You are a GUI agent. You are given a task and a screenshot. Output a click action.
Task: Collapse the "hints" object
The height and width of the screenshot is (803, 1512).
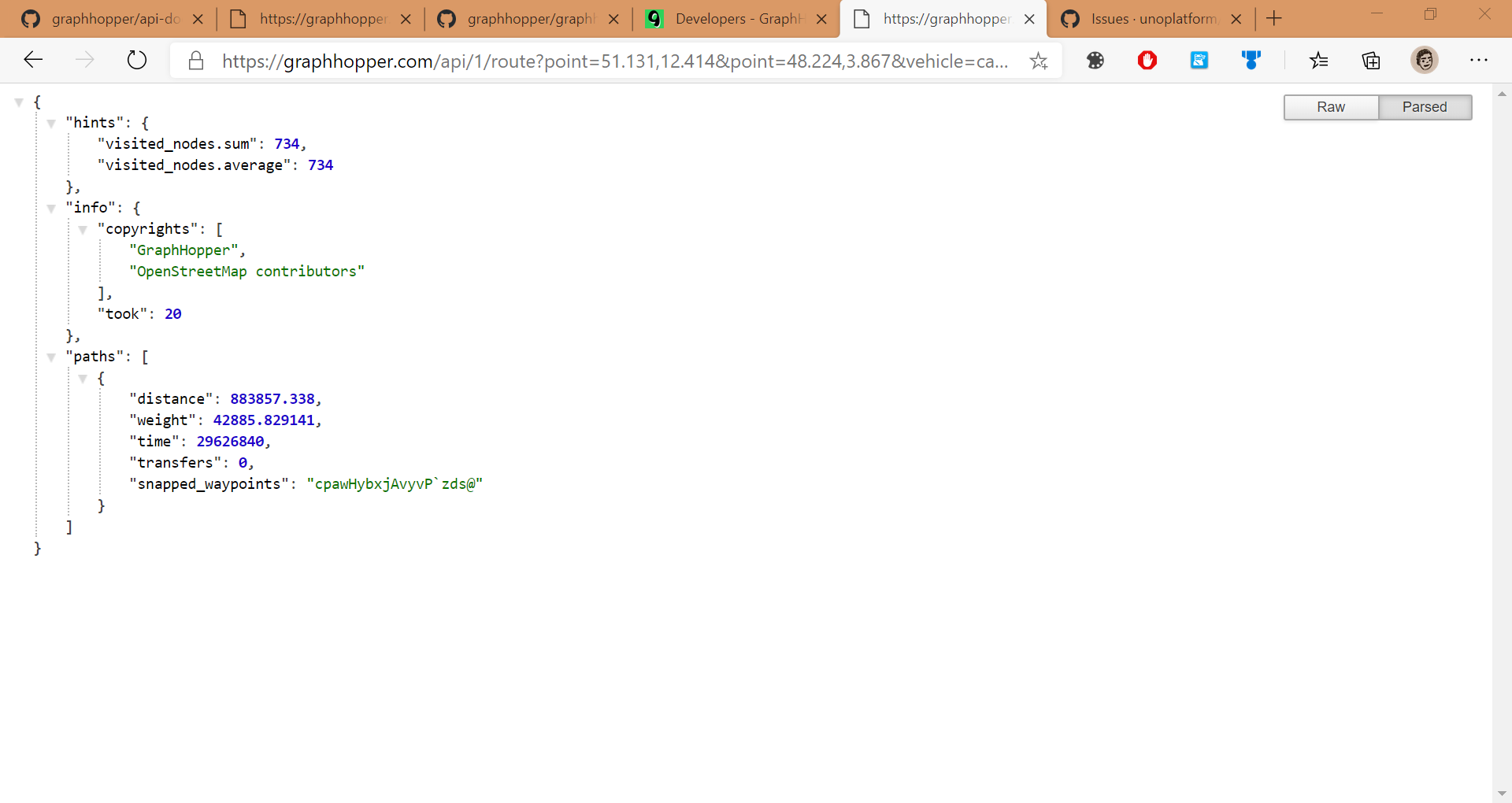(51, 124)
